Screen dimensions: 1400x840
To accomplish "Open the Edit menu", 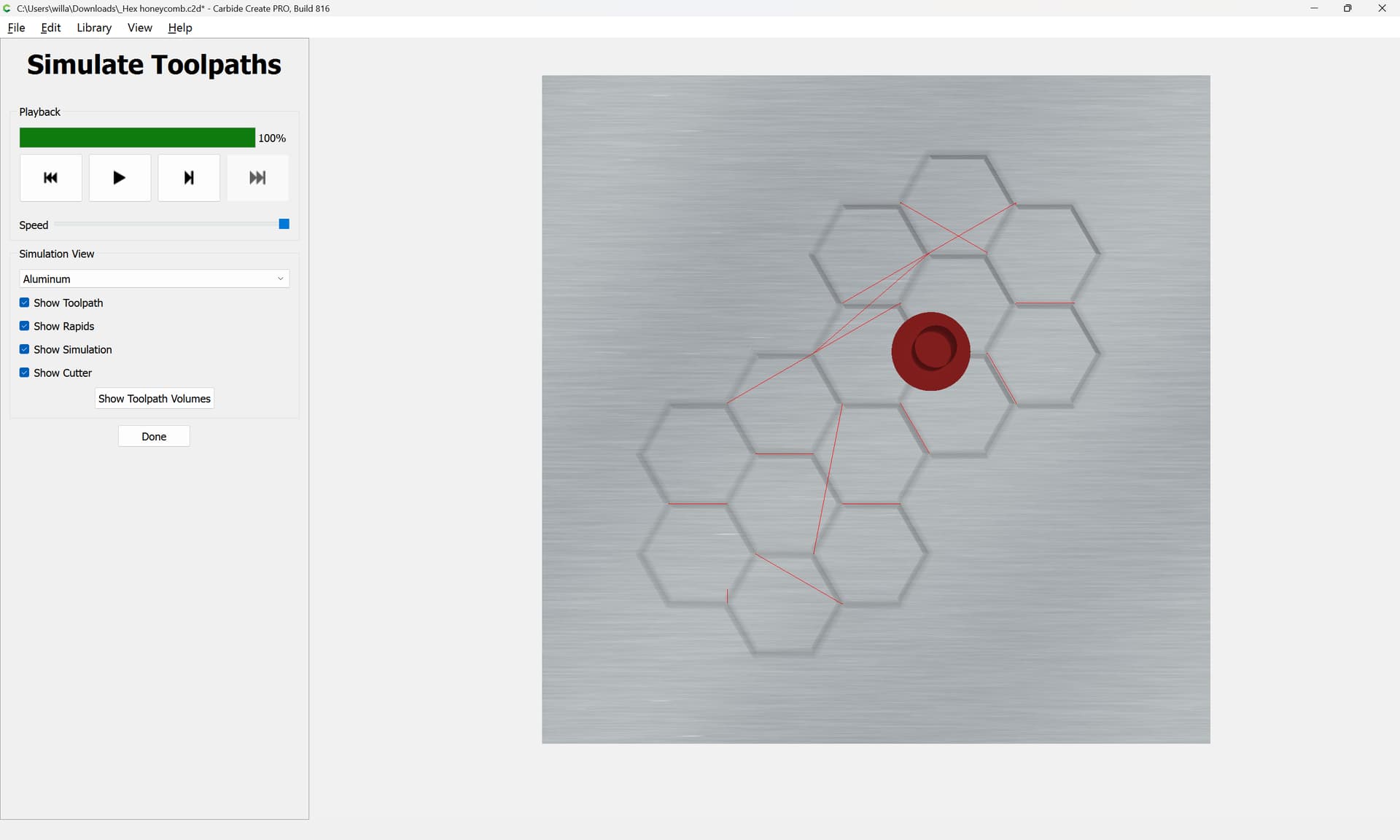I will [x=50, y=28].
